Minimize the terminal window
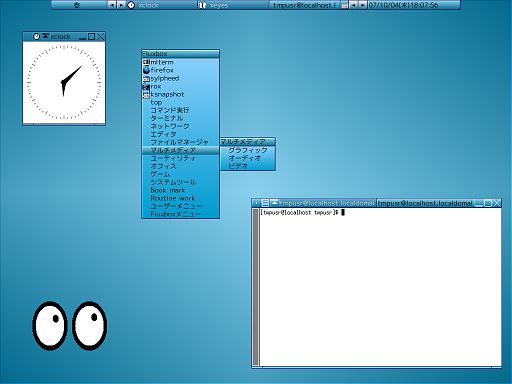Screen dimensions: 512x384 [479, 203]
